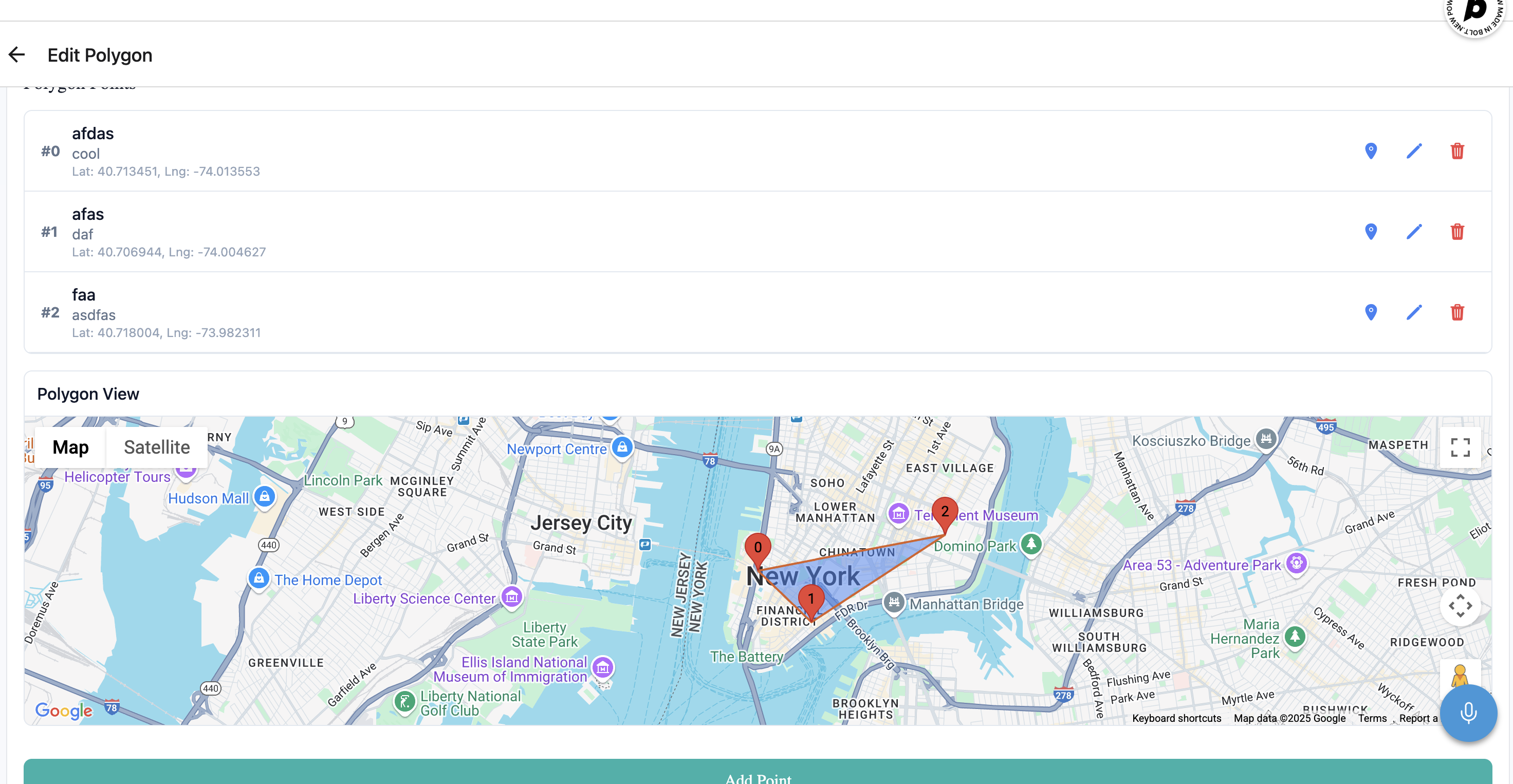Locate point #0 afdas with pin icon

(1370, 151)
